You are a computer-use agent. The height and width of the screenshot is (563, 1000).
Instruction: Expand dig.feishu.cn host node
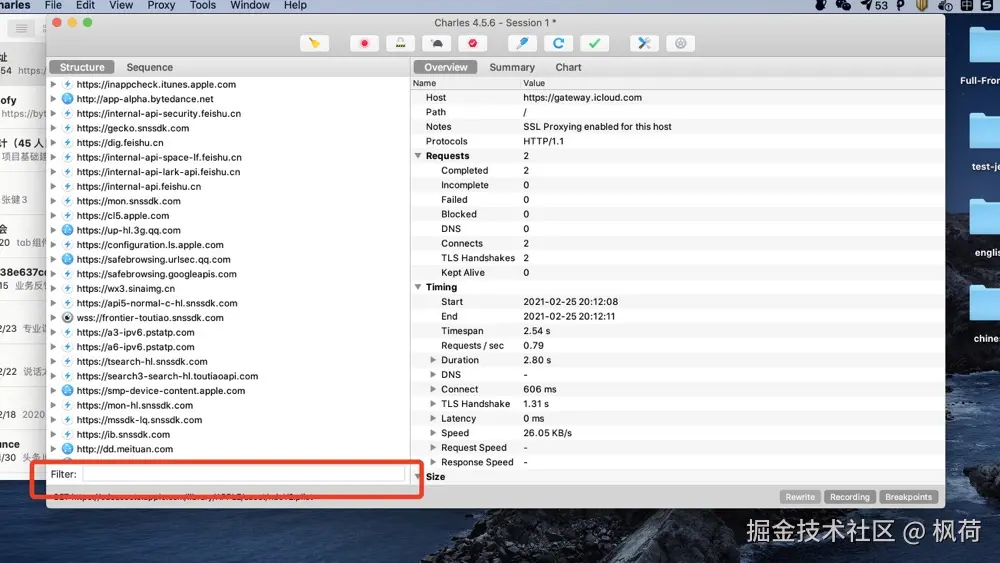54,143
